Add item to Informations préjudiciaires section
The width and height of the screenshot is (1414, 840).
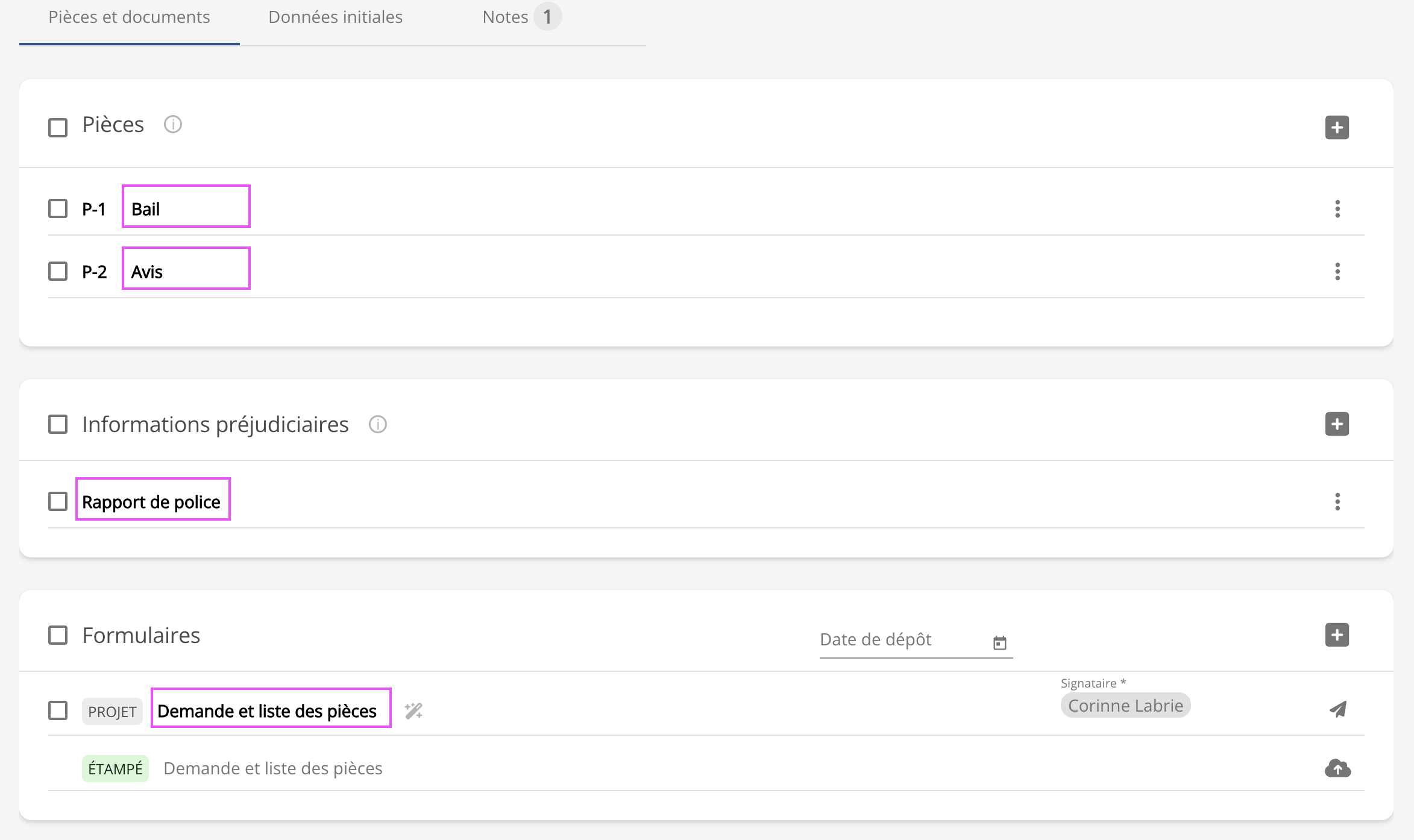tap(1336, 424)
